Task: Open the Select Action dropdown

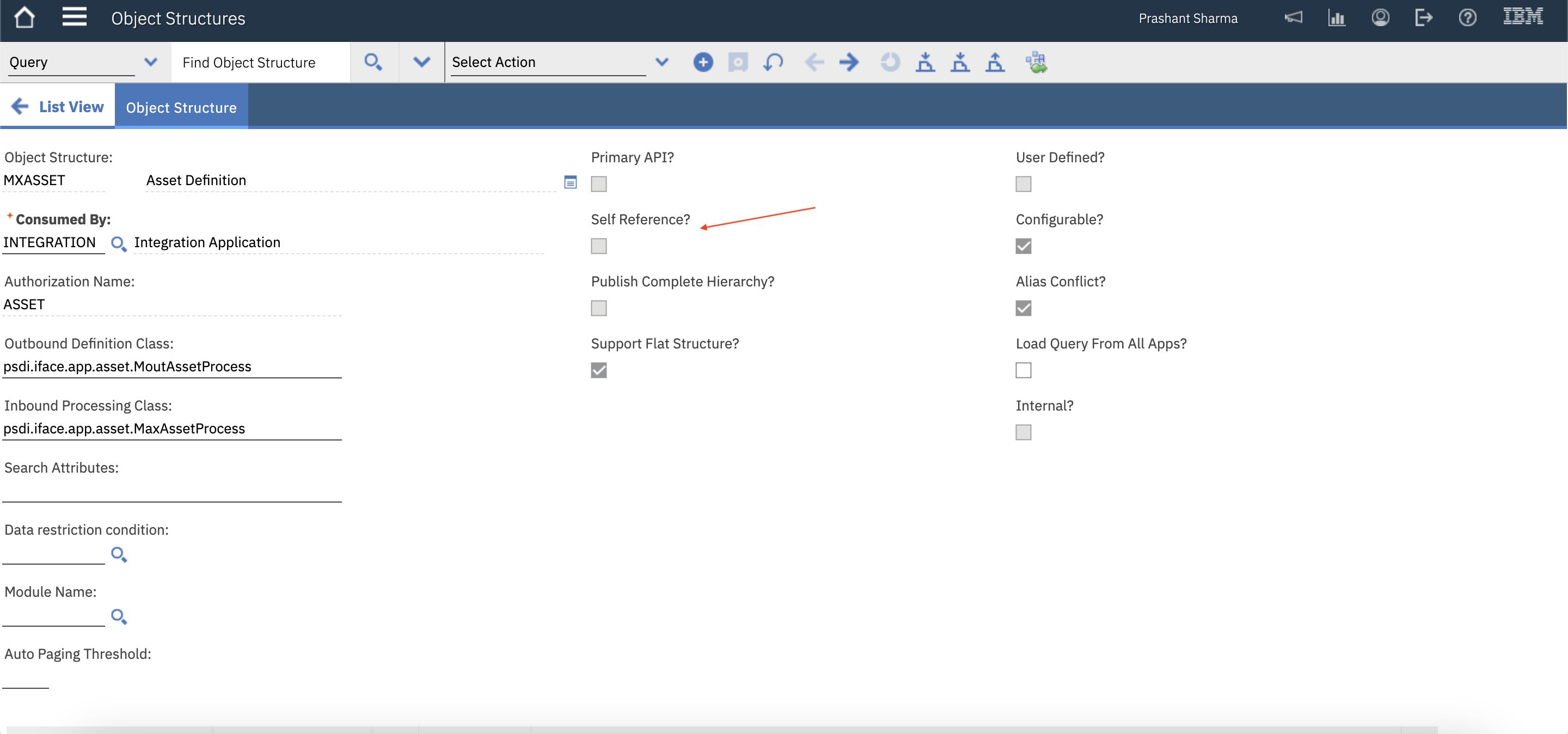Action: (662, 62)
